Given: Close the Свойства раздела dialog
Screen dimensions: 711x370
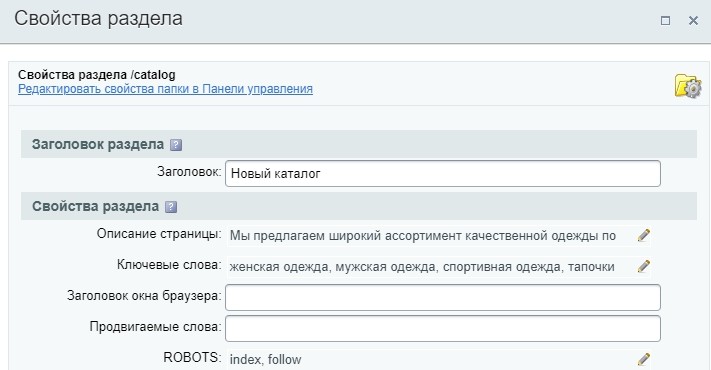Looking at the screenshot, I should pyautogui.click(x=693, y=20).
